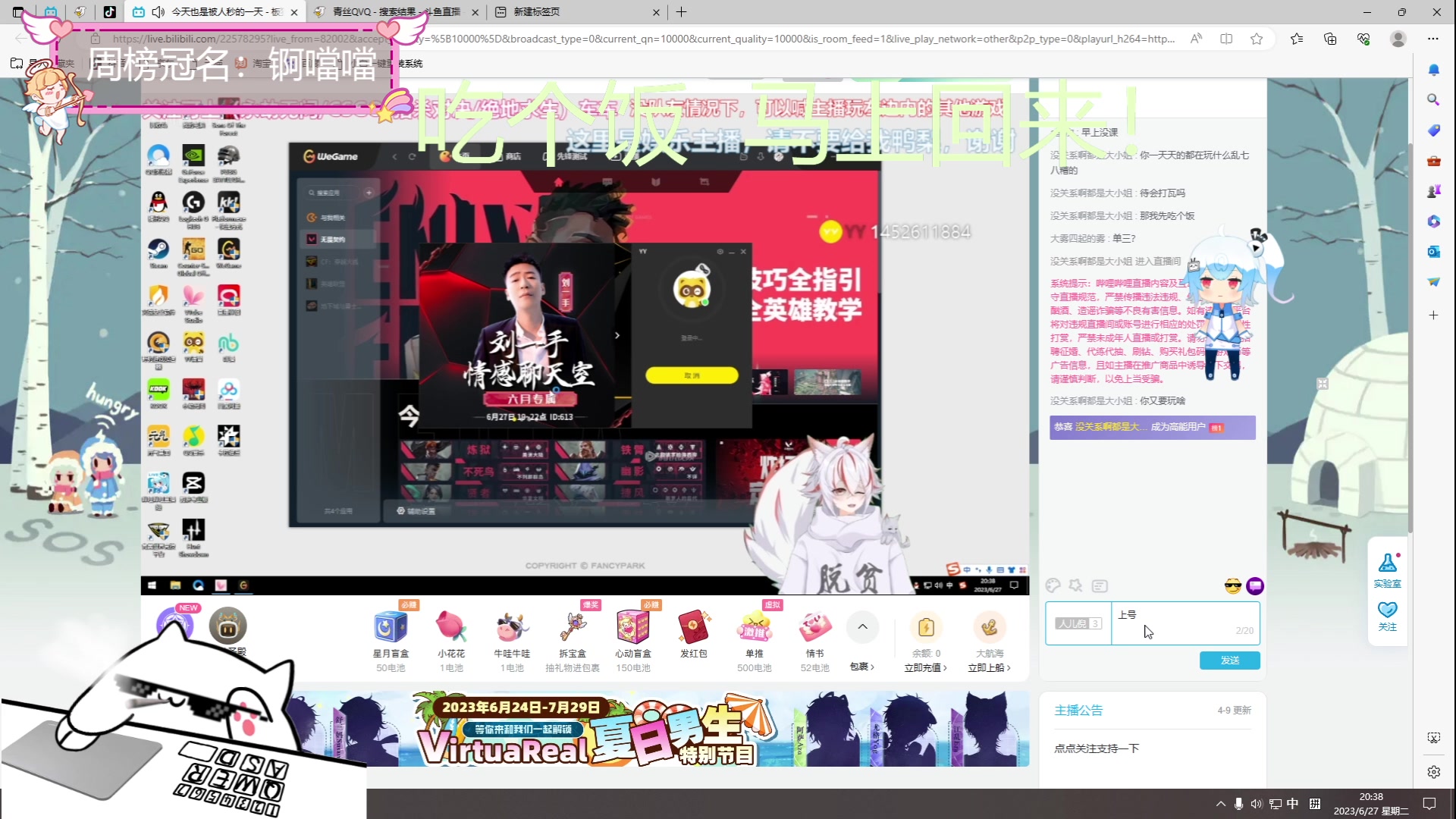The image size is (1456, 819).
Task: Switch input language 中 indicator
Action: coord(1293,804)
